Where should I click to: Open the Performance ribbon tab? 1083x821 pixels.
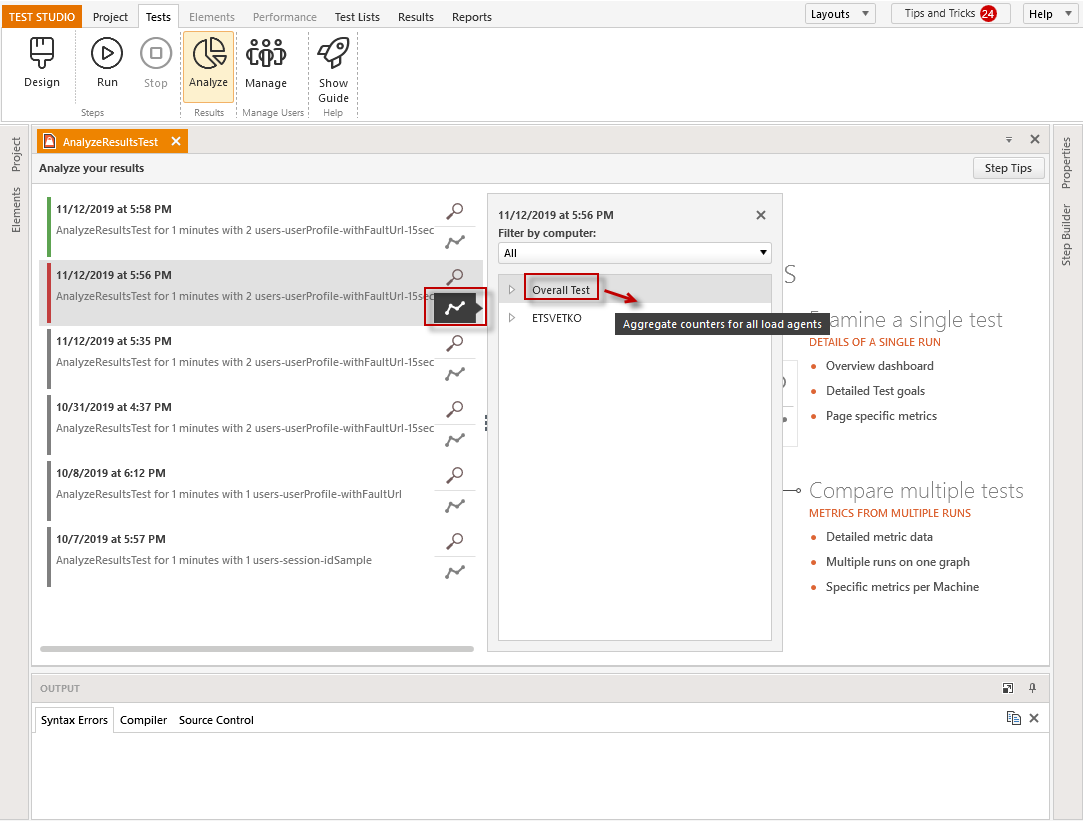pyautogui.click(x=285, y=17)
